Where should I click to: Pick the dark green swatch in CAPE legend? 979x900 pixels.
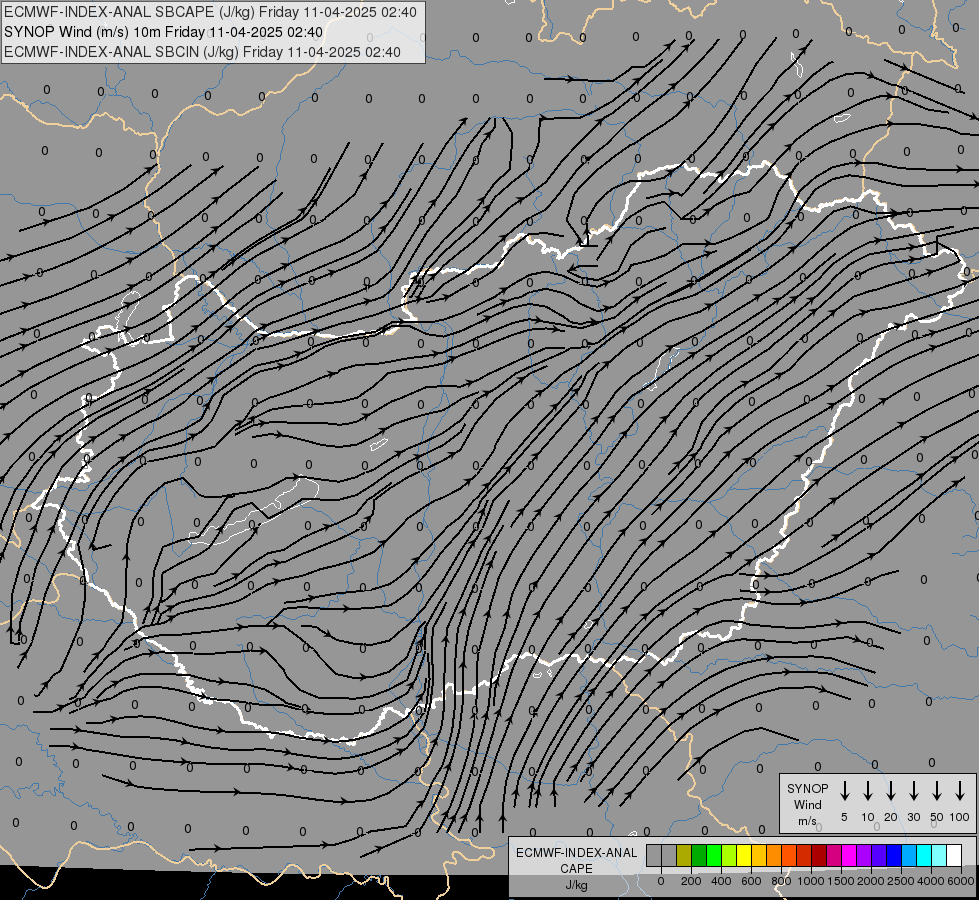coord(699,855)
